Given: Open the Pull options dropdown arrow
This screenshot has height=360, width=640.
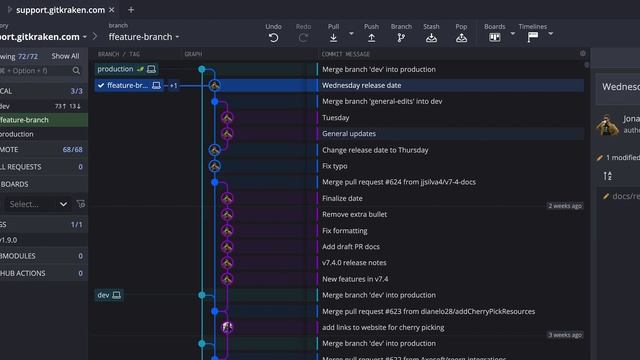Looking at the screenshot, I should click(x=351, y=33).
